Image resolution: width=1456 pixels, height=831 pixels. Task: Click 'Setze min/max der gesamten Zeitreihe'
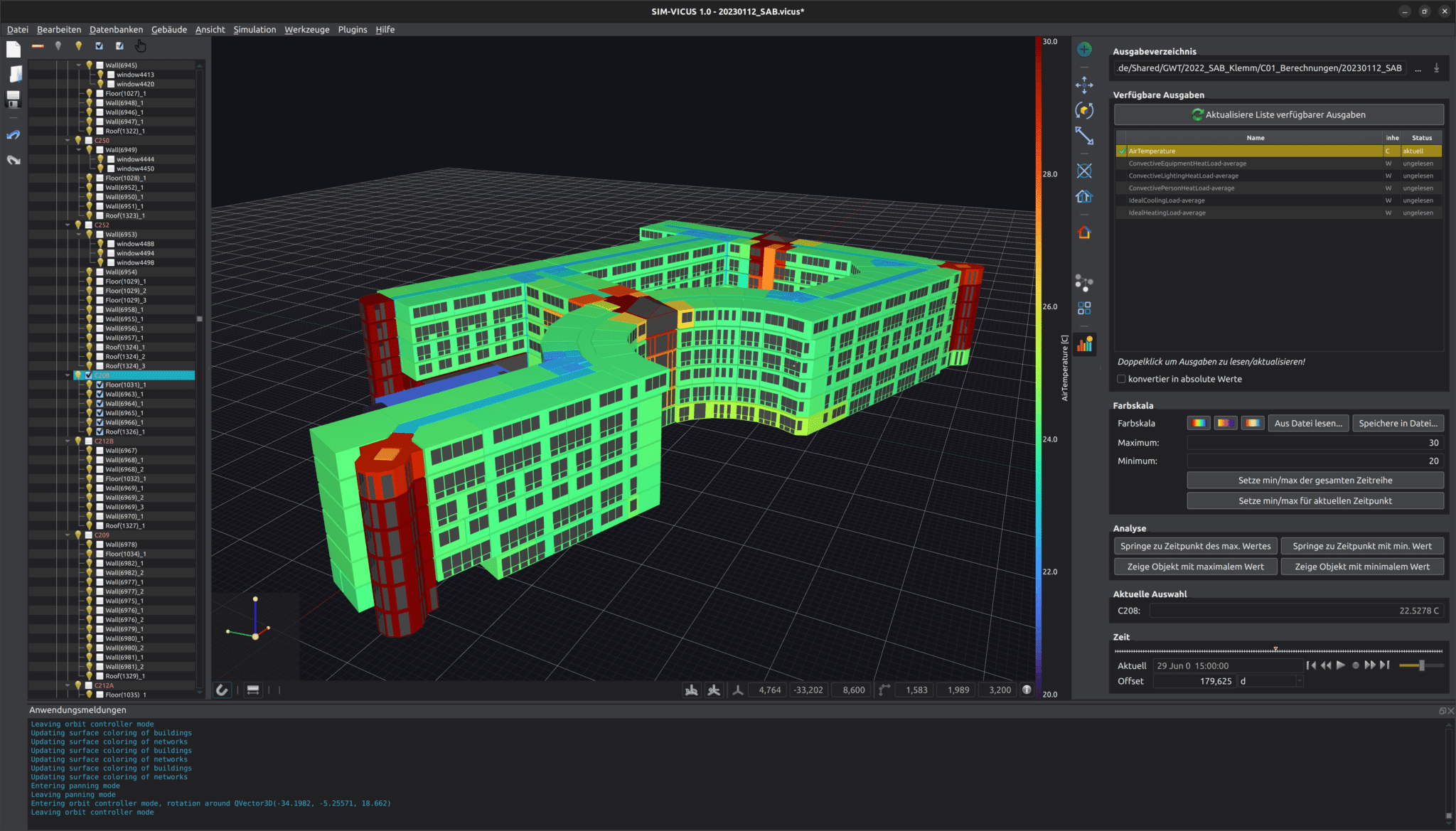pyautogui.click(x=1315, y=481)
